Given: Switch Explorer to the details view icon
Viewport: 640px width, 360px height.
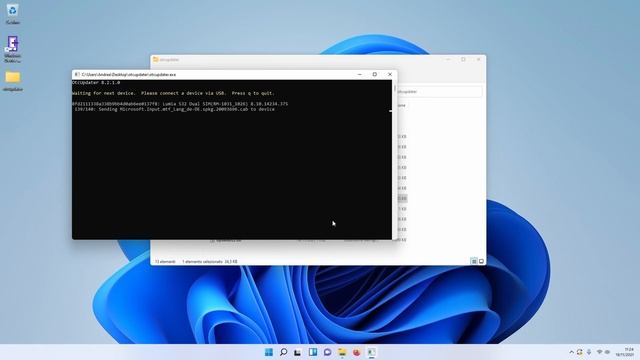Looking at the screenshot, I should (474, 261).
